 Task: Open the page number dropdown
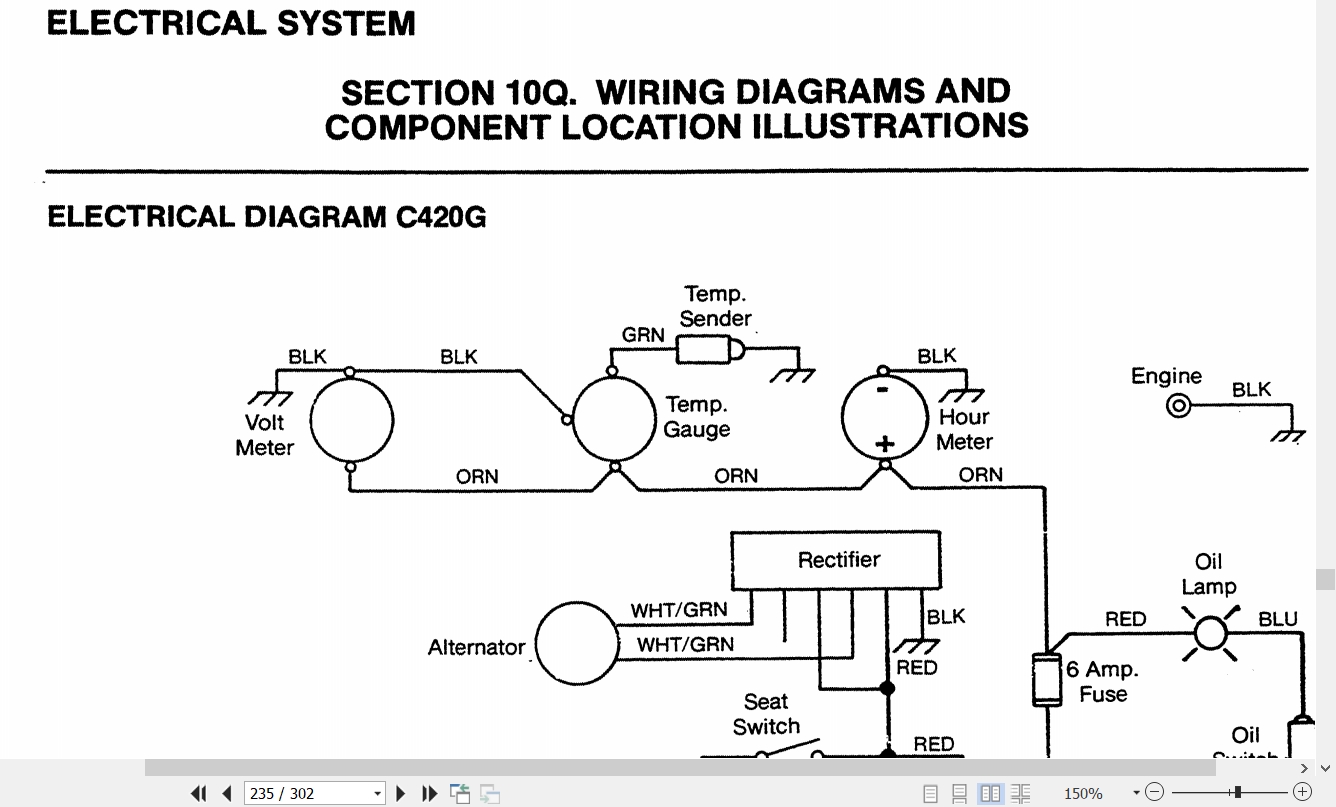click(x=377, y=793)
